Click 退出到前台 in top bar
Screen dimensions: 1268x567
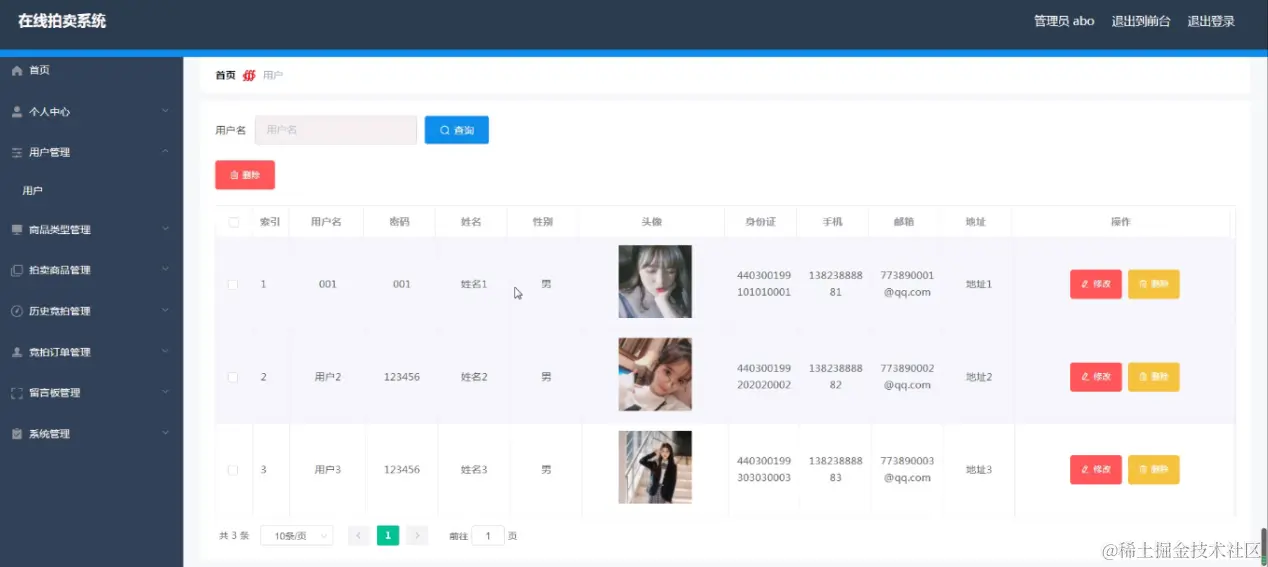(x=1141, y=21)
